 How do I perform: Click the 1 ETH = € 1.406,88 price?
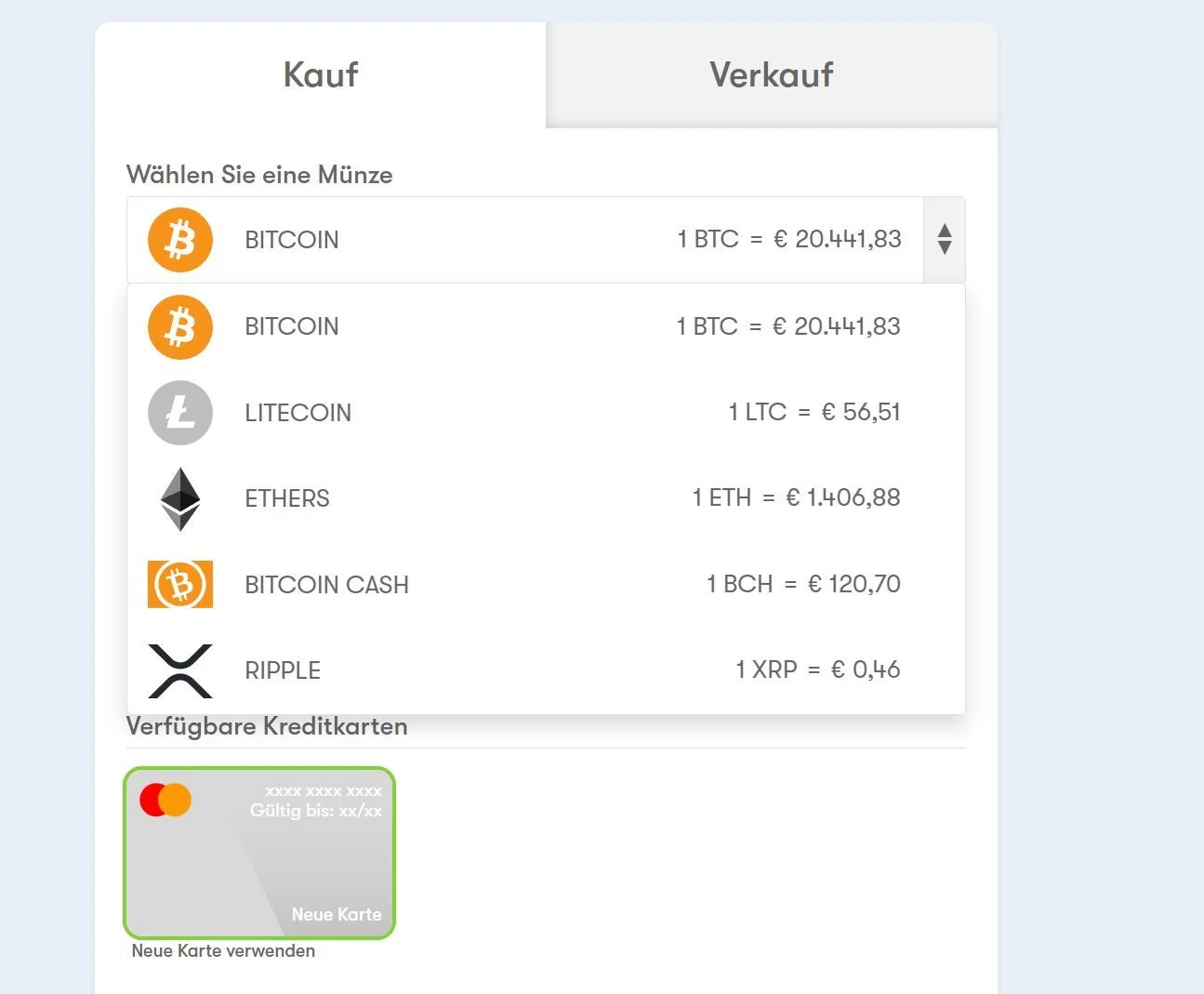click(x=796, y=497)
